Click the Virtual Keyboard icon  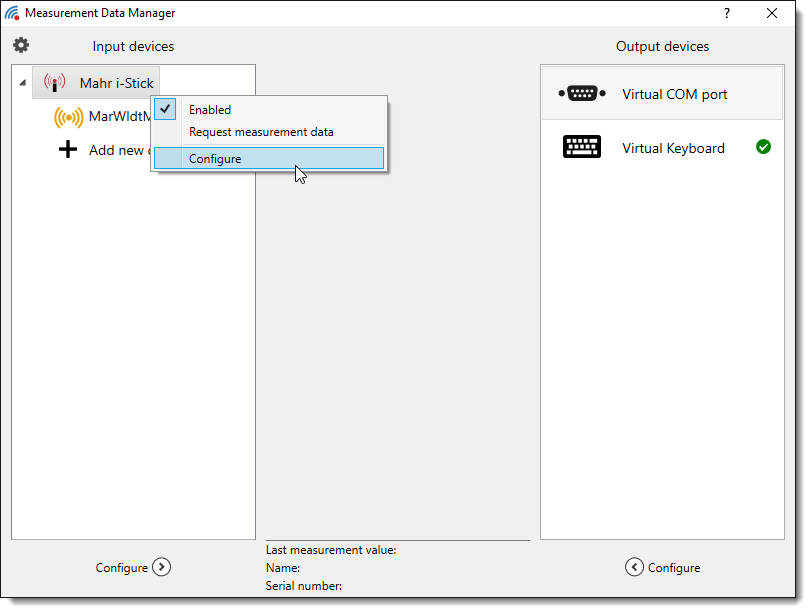coord(581,148)
